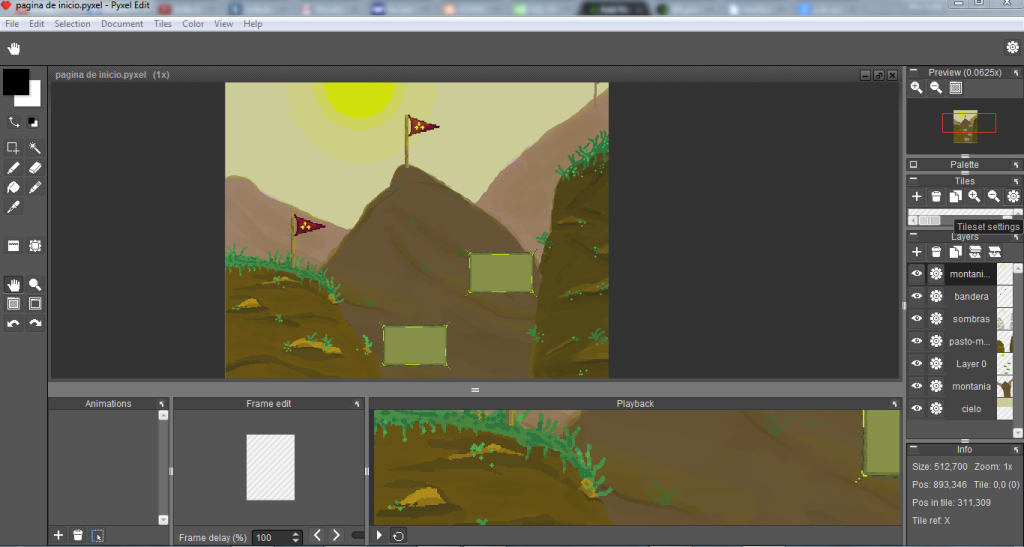This screenshot has width=1024, height=547.
Task: Open the Edit menu
Action: (x=37, y=23)
